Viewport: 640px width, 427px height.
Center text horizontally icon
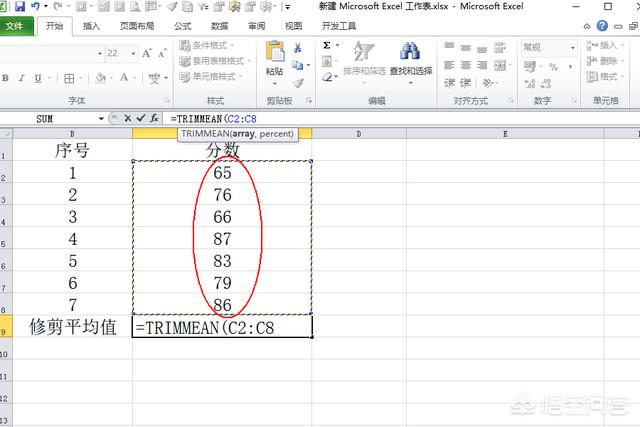pos(466,65)
